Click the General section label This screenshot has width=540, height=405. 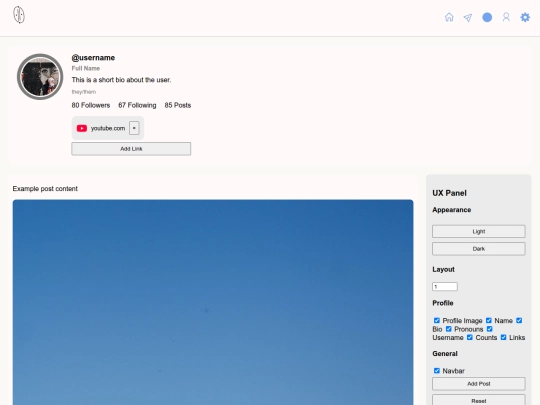pyautogui.click(x=445, y=354)
